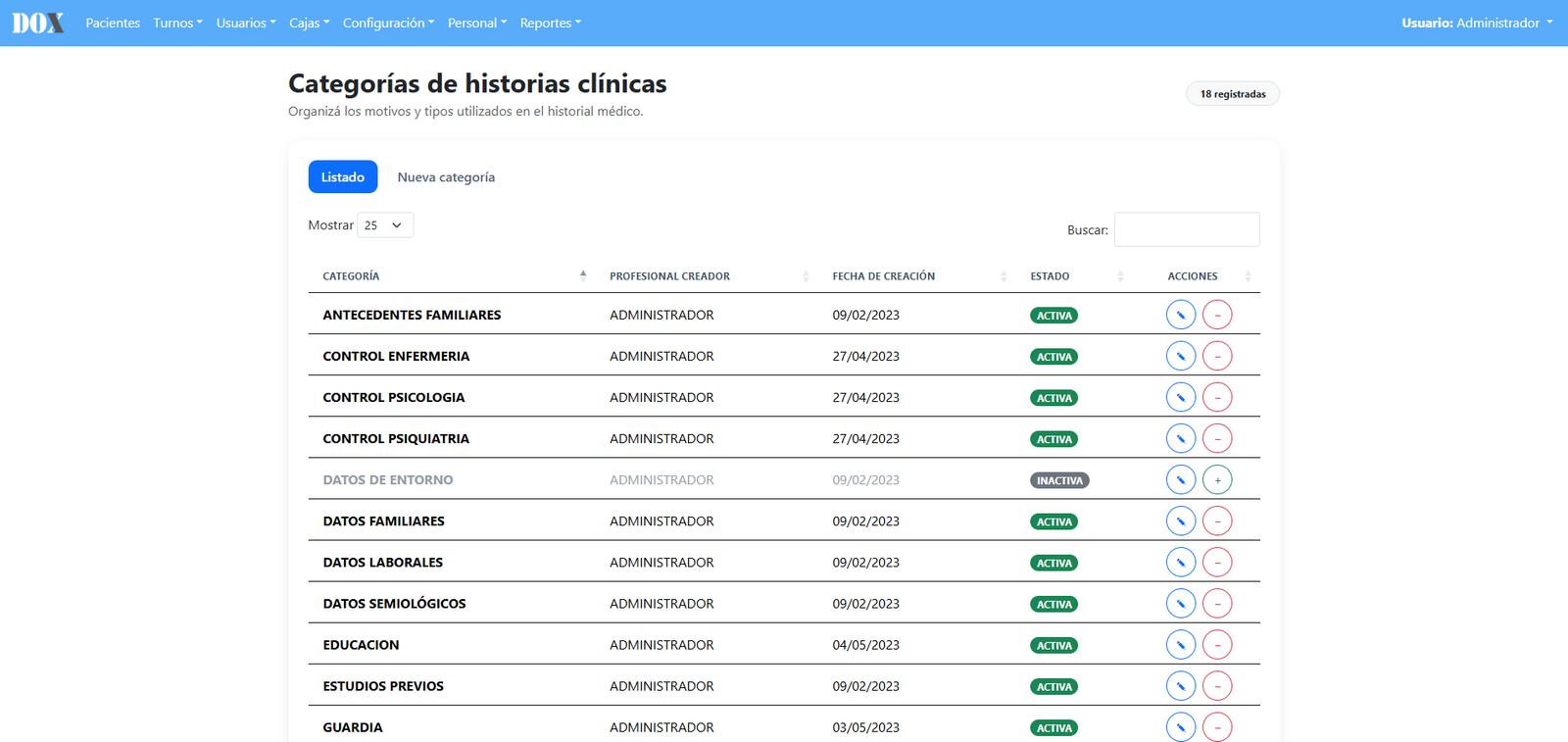Deactivate the ESTUDIOS PREVIOS category
This screenshot has height=742, width=1568.
point(1217,685)
